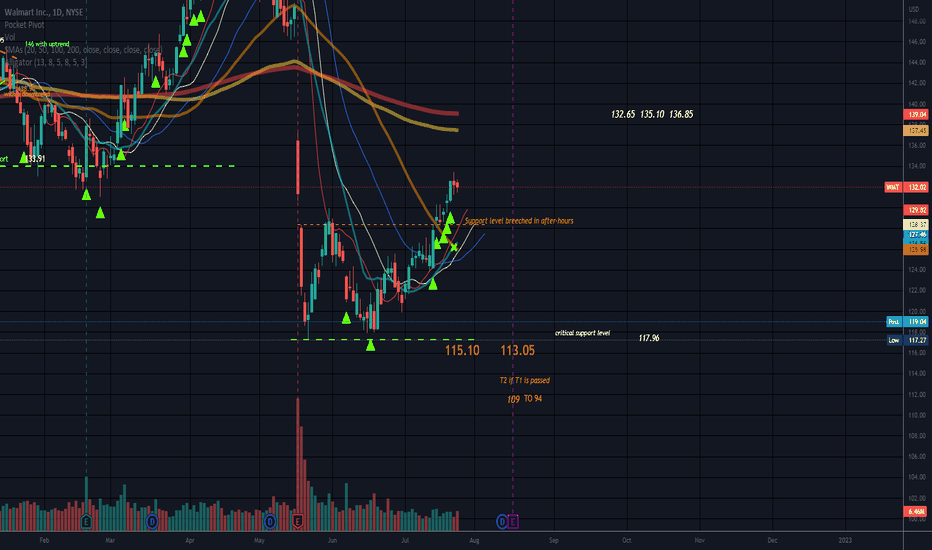Click the yellow-green X cross marker in July
The height and width of the screenshot is (550, 932).
pos(454,247)
